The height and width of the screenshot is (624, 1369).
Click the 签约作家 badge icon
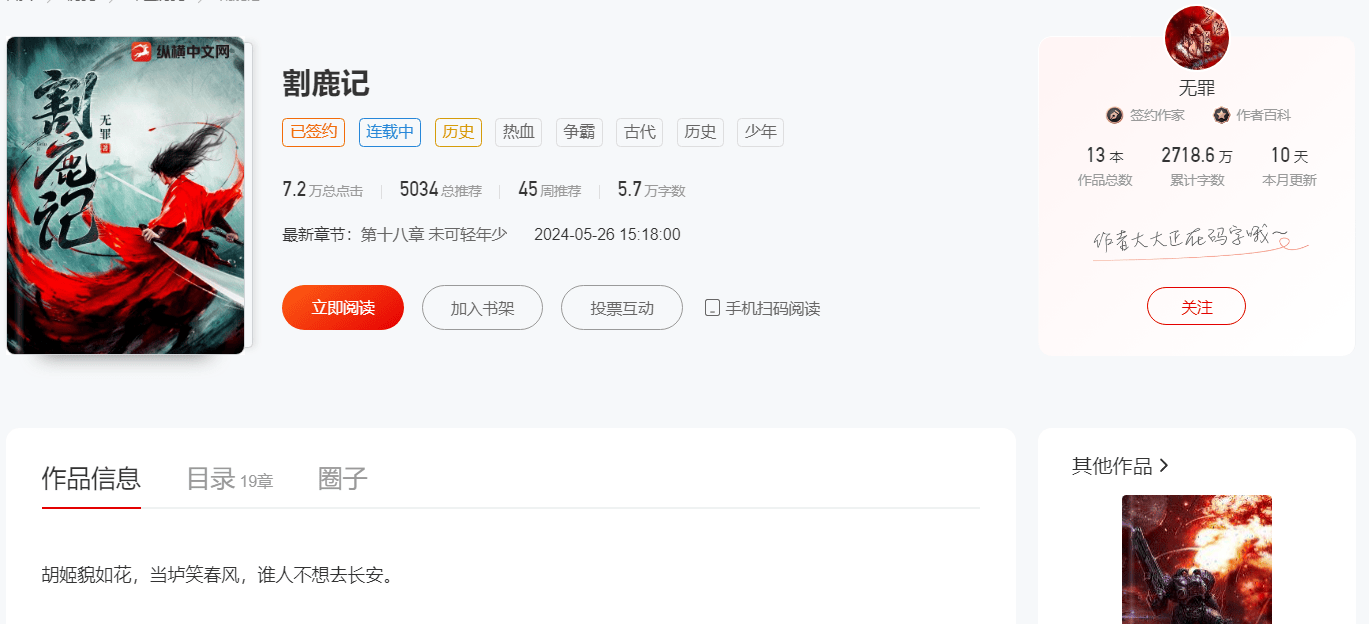tap(1114, 115)
